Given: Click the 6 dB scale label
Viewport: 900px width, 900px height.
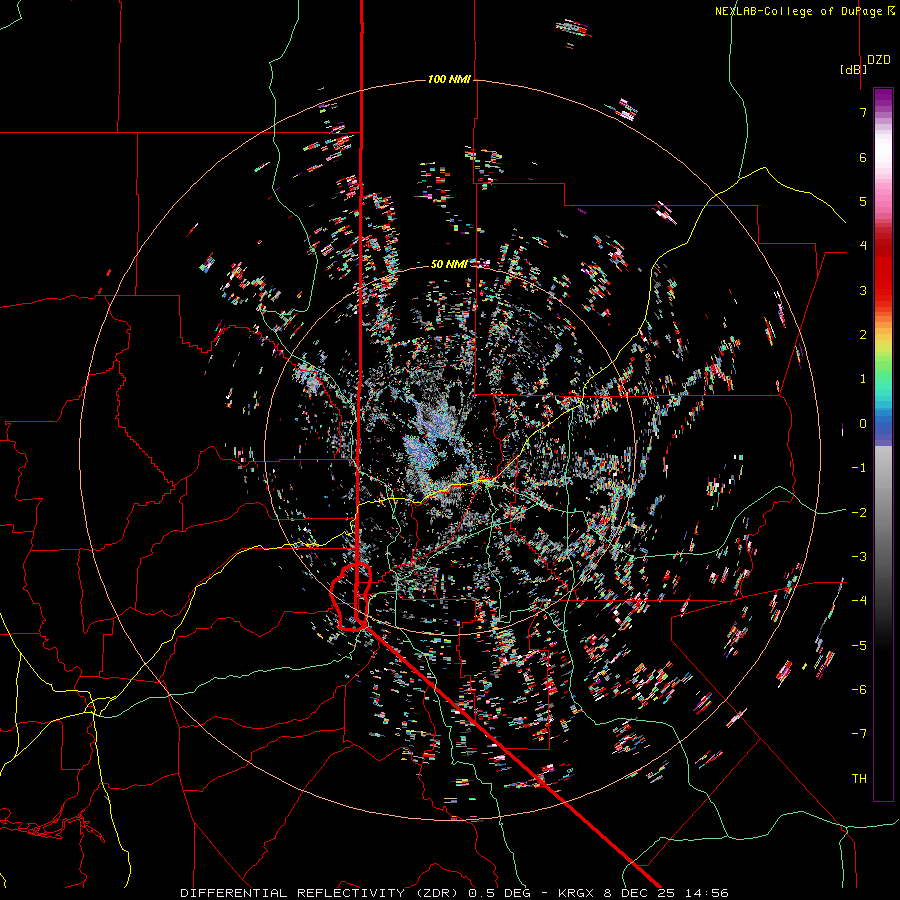Looking at the screenshot, I should coord(863,157).
